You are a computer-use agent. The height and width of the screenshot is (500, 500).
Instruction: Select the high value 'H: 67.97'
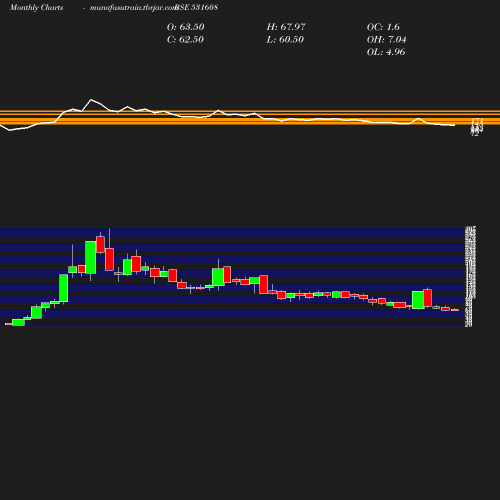[x=286, y=27]
